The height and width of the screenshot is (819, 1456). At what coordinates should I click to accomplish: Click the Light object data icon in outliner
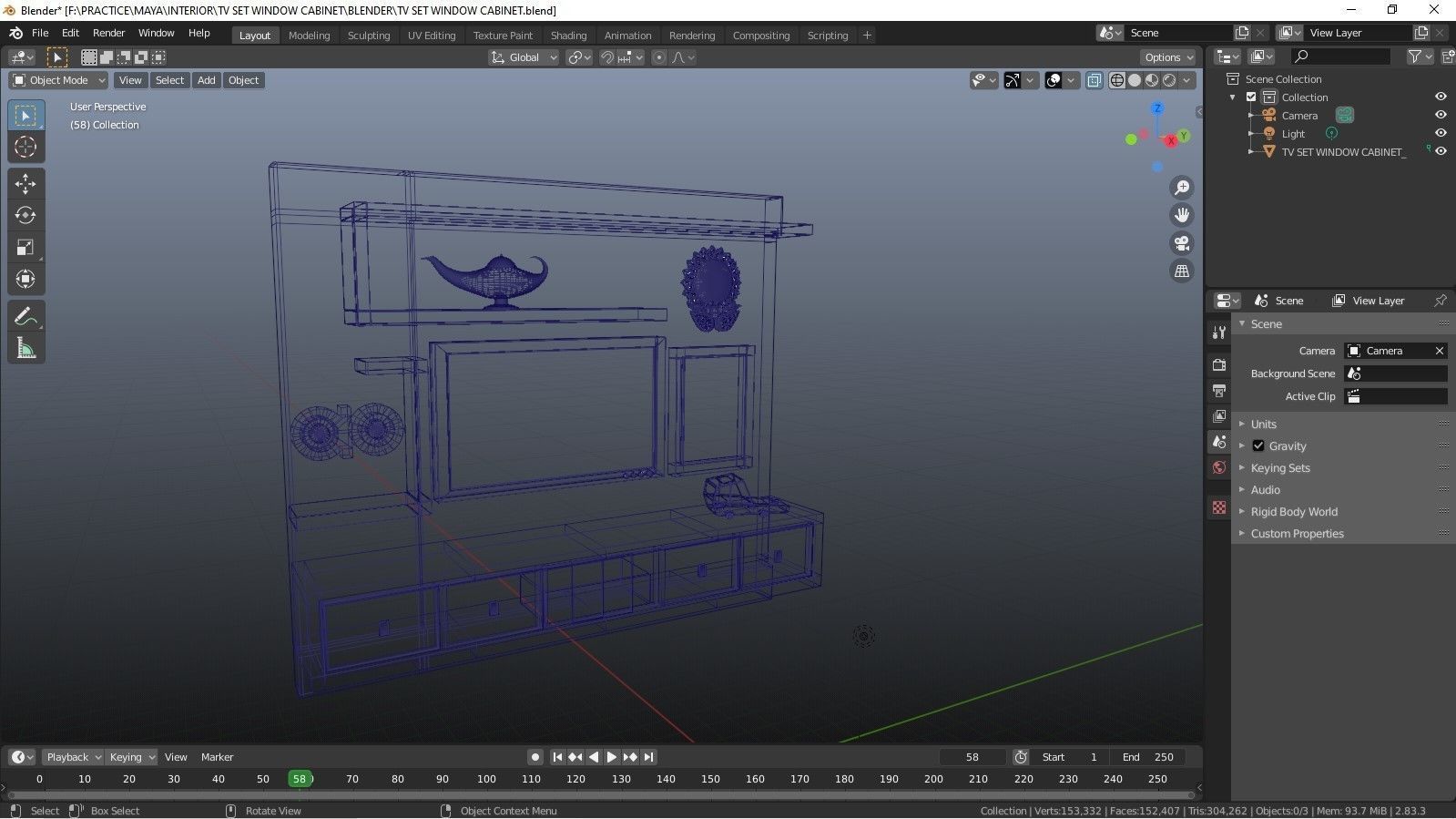1331,133
